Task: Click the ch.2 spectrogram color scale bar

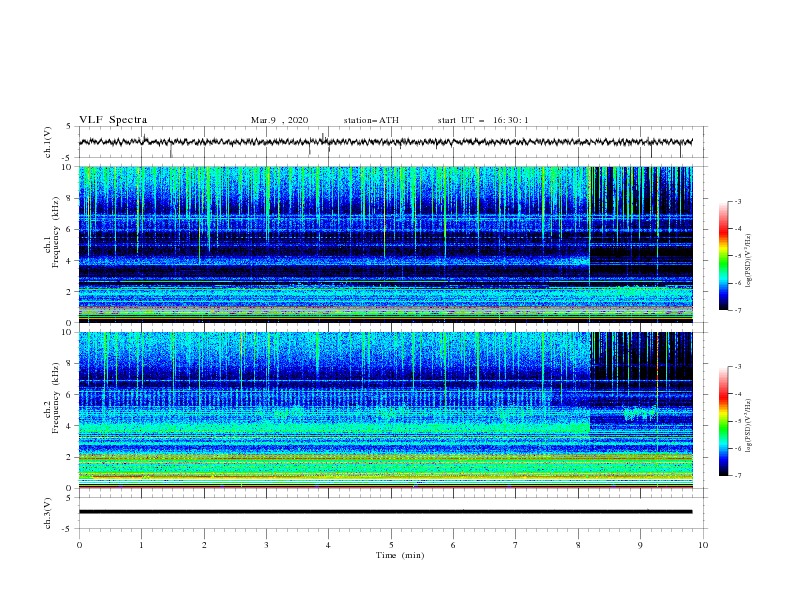Action: [x=723, y=421]
